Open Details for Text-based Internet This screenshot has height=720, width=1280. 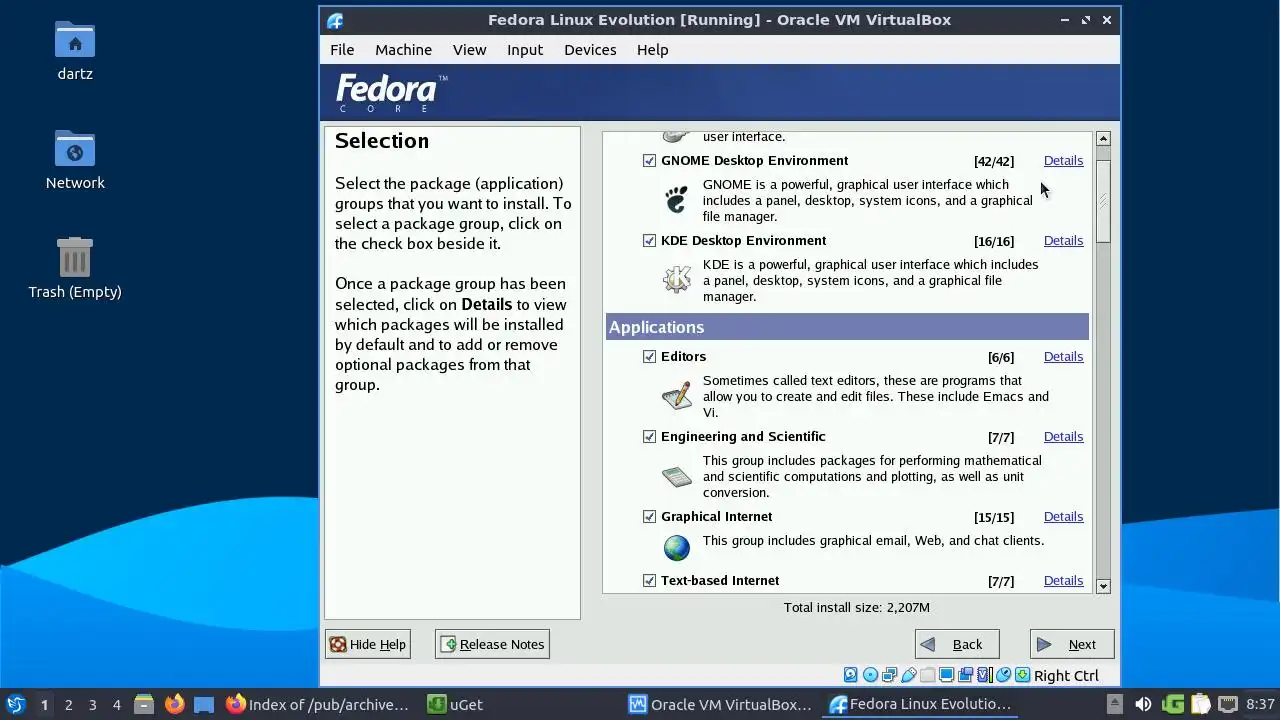(1063, 580)
